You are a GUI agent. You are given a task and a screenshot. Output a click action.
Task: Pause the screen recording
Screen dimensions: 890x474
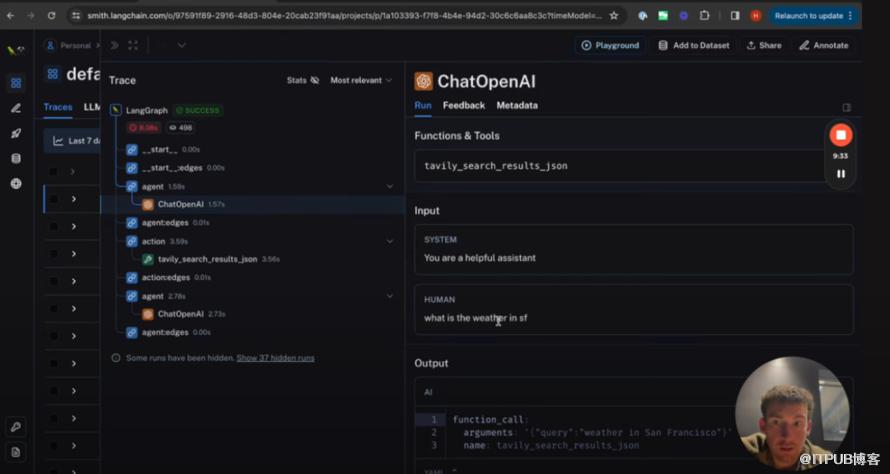841,174
